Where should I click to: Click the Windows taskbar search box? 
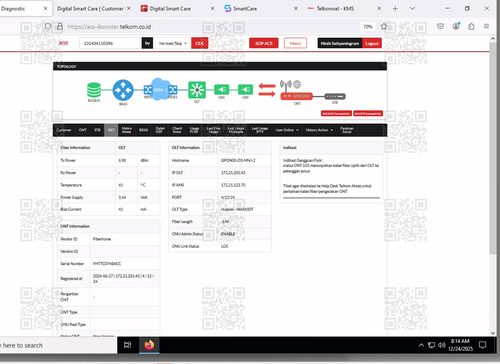[x=57, y=345]
